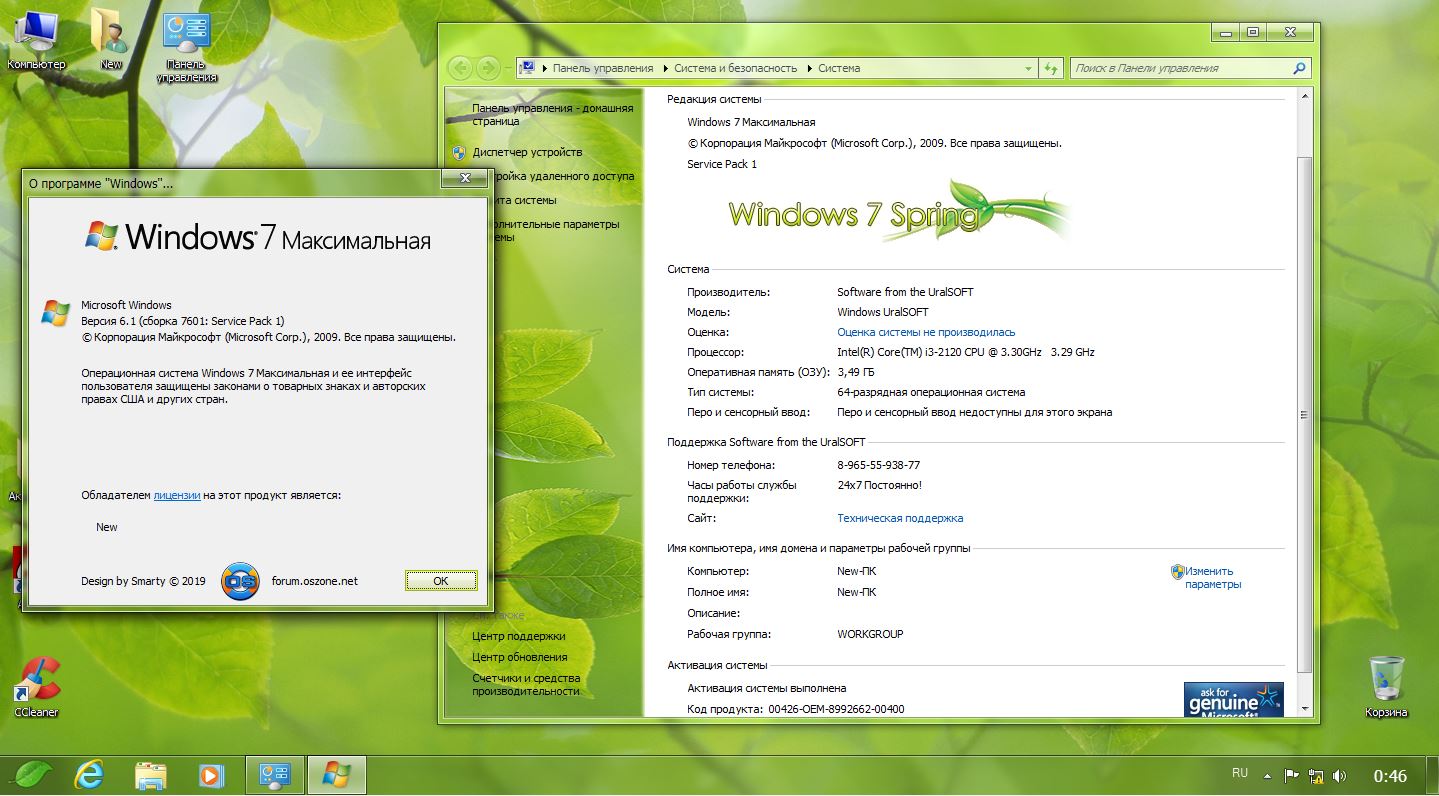This screenshot has width=1439, height=796.
Task: Click the ask for genuine Microsoft badge
Action: click(x=1233, y=700)
